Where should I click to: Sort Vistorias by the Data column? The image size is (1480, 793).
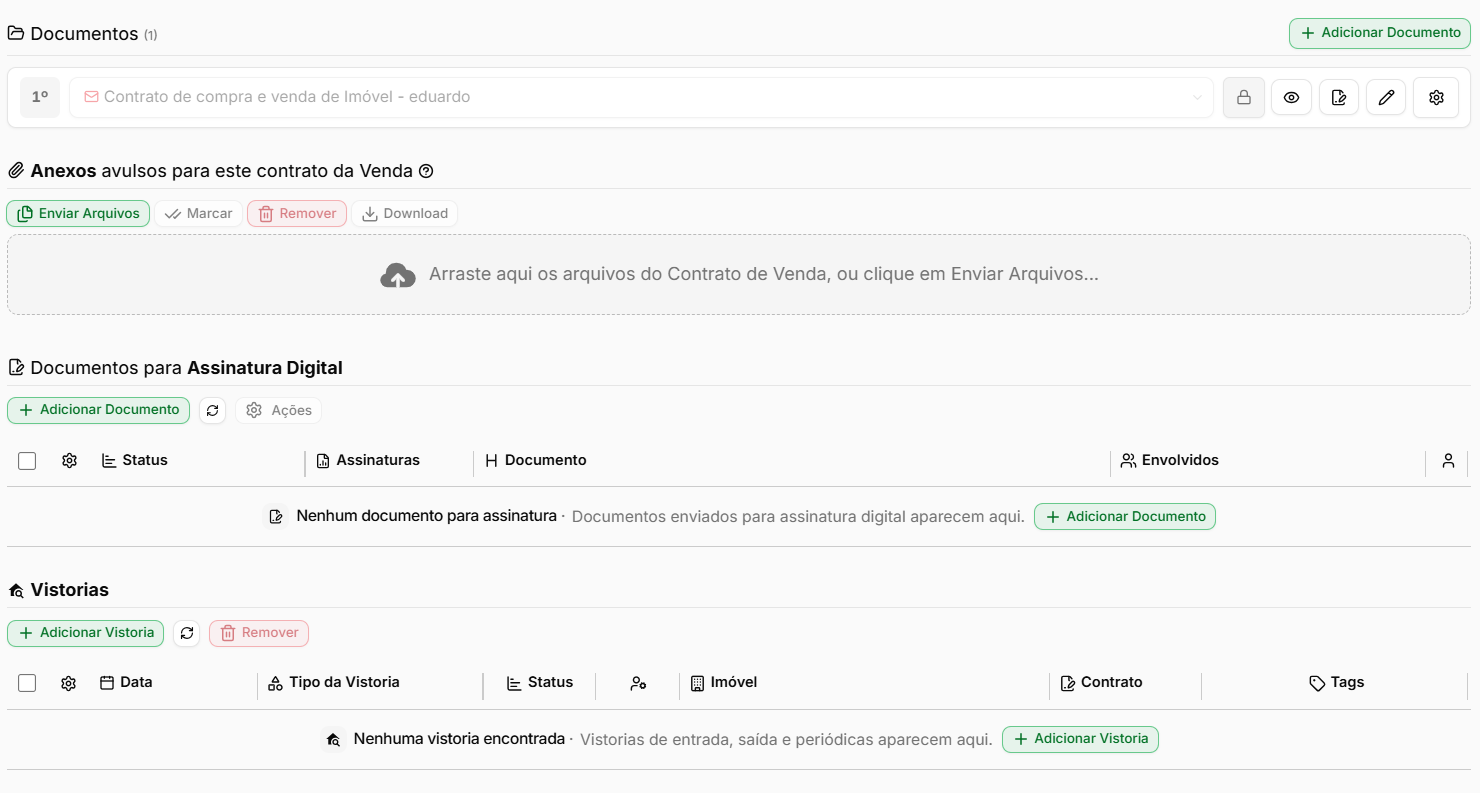pyautogui.click(x=126, y=683)
